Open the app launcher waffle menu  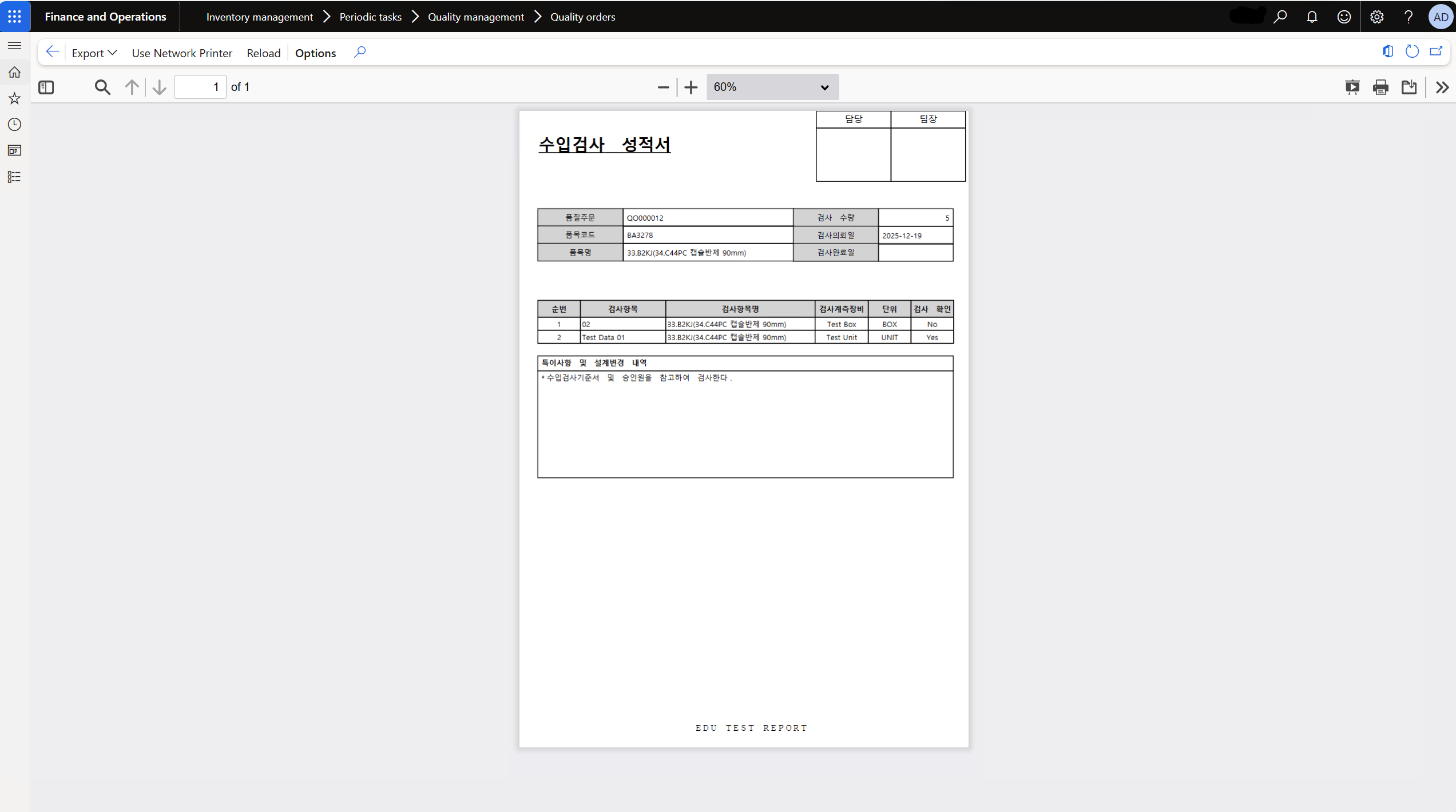coord(15,16)
